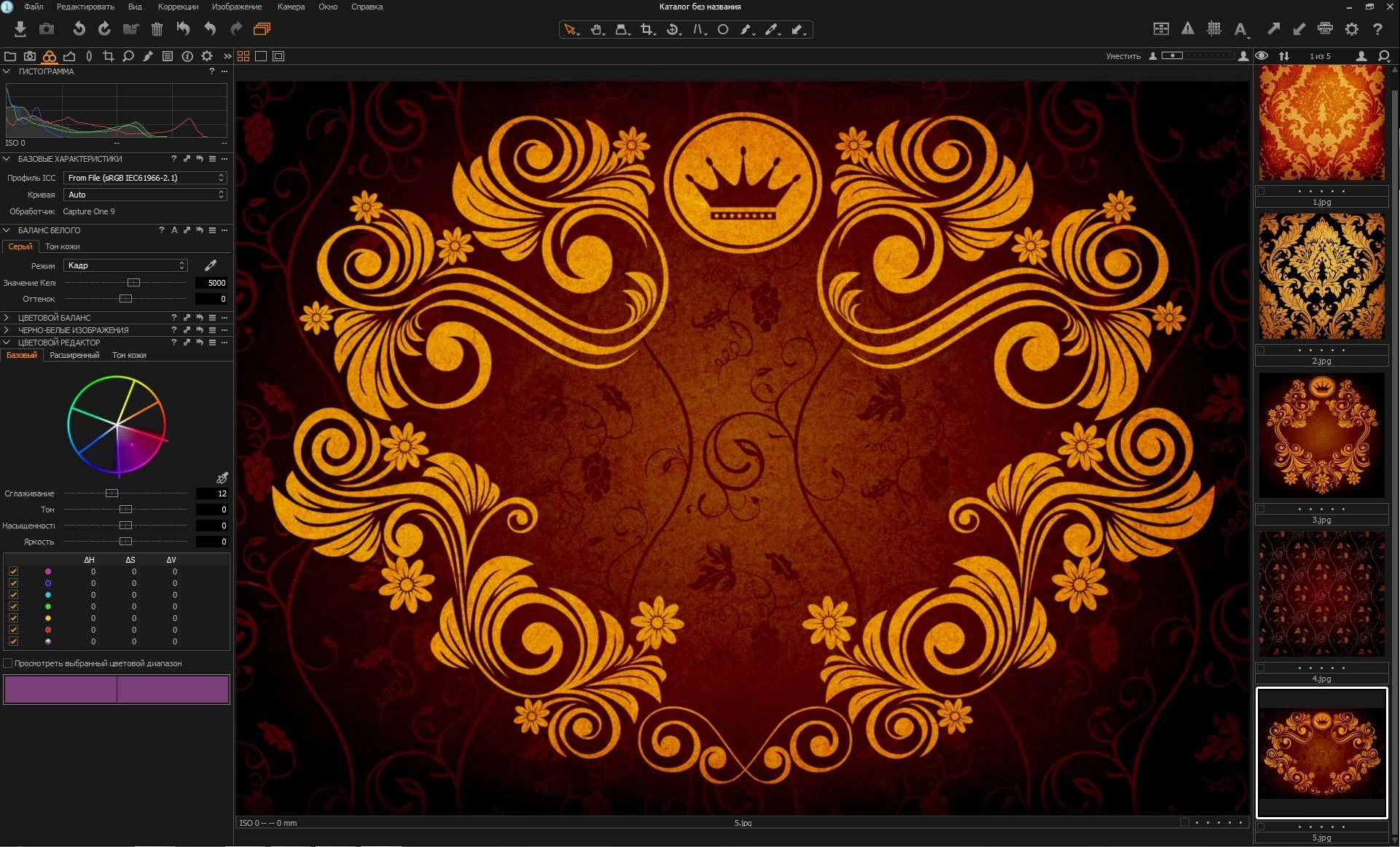This screenshot has height=847, width=1400.
Task: Switch to multi-view grid viewer icon
Action: (243, 56)
